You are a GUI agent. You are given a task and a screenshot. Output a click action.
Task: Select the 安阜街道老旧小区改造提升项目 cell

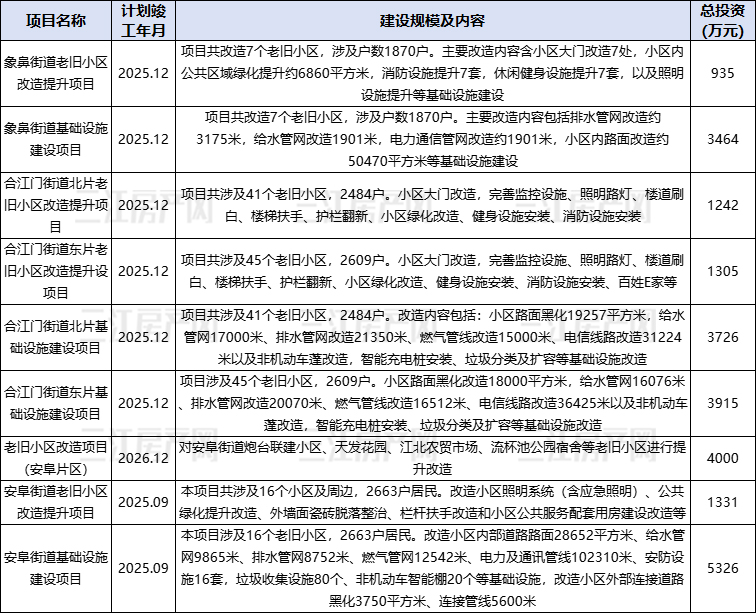[x=56, y=503]
